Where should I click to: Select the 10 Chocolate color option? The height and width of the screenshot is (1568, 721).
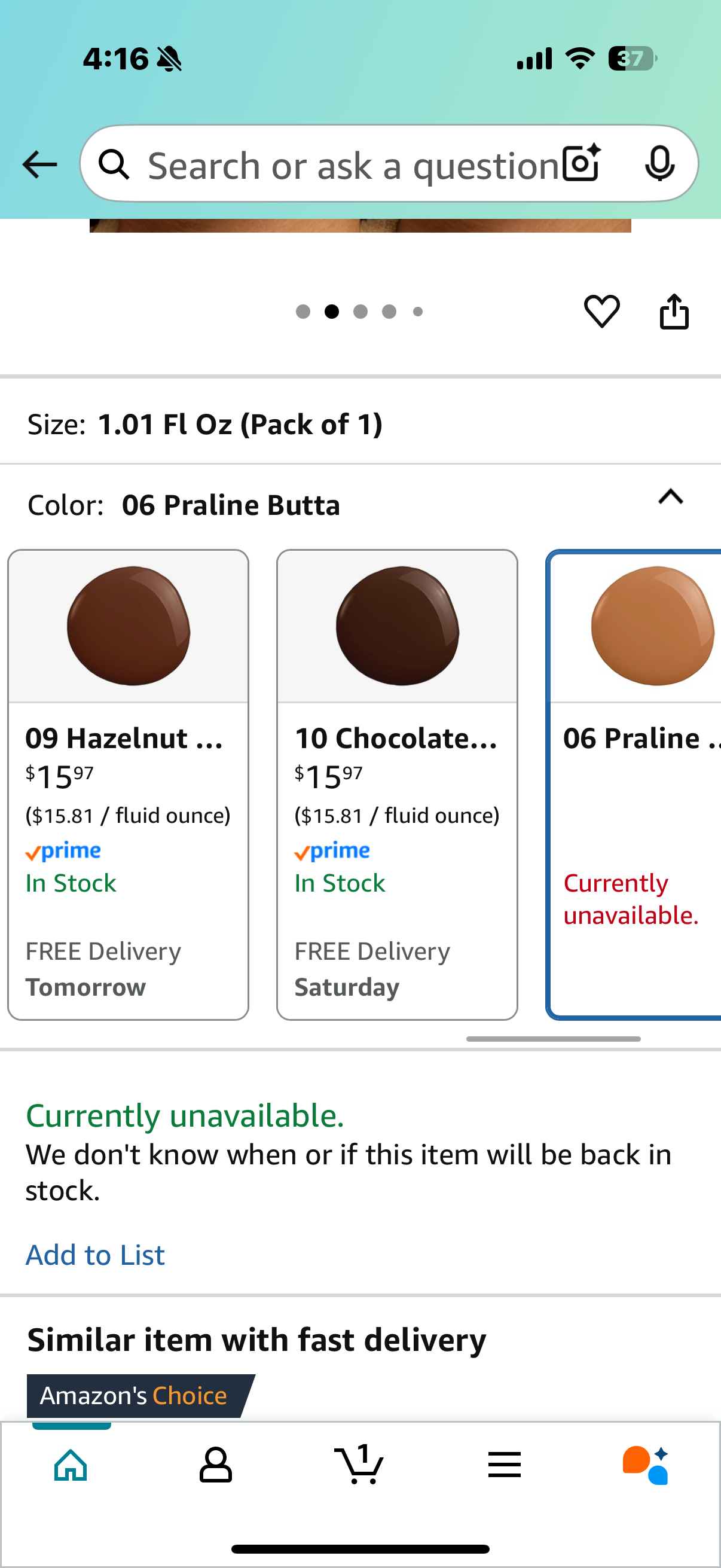point(398,785)
